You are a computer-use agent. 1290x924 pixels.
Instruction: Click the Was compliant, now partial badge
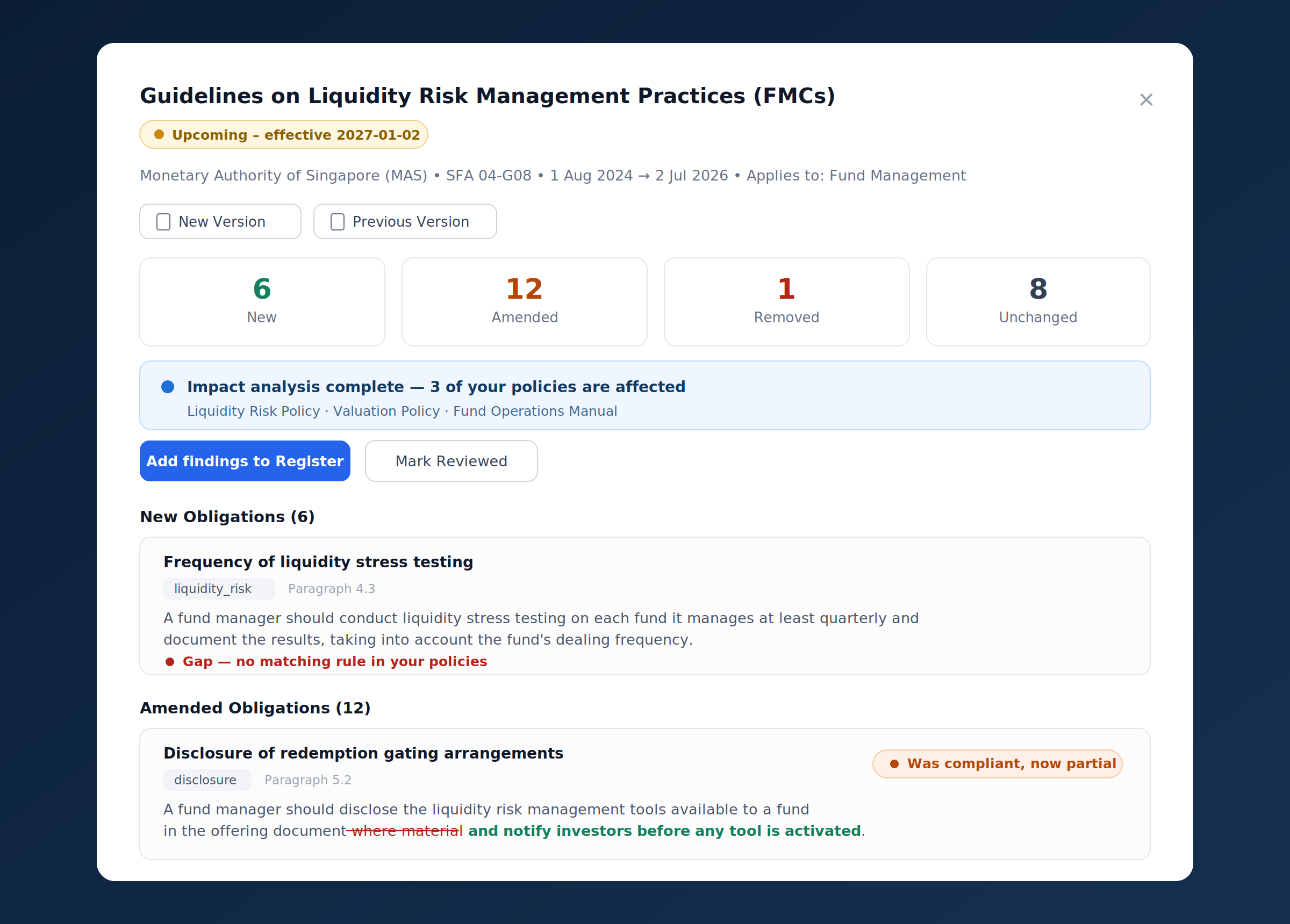pyautogui.click(x=998, y=764)
